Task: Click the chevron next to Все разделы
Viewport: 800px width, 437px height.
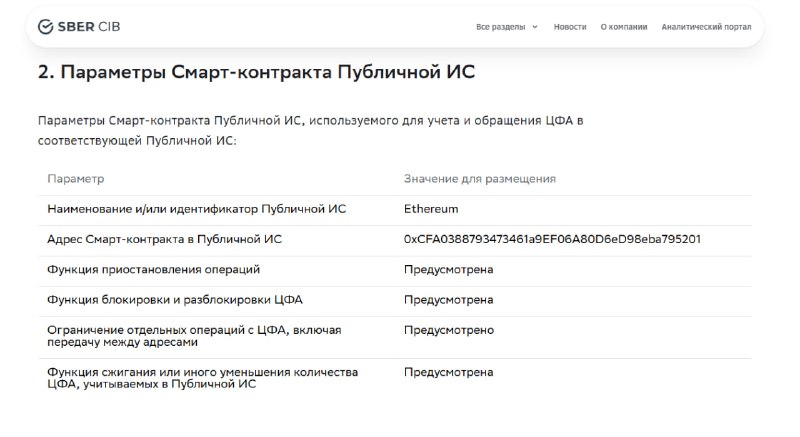Action: [535, 27]
